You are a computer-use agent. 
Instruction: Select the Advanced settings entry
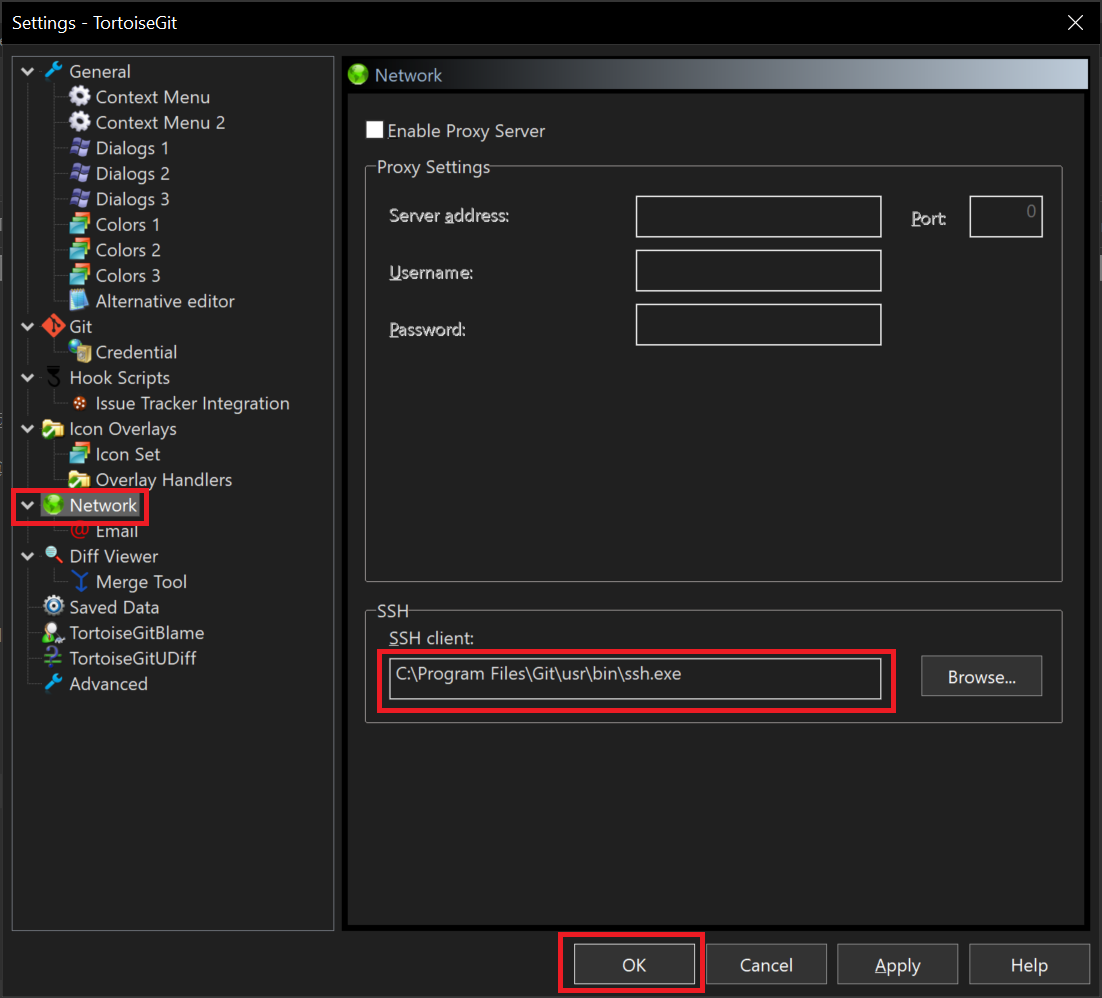108,684
